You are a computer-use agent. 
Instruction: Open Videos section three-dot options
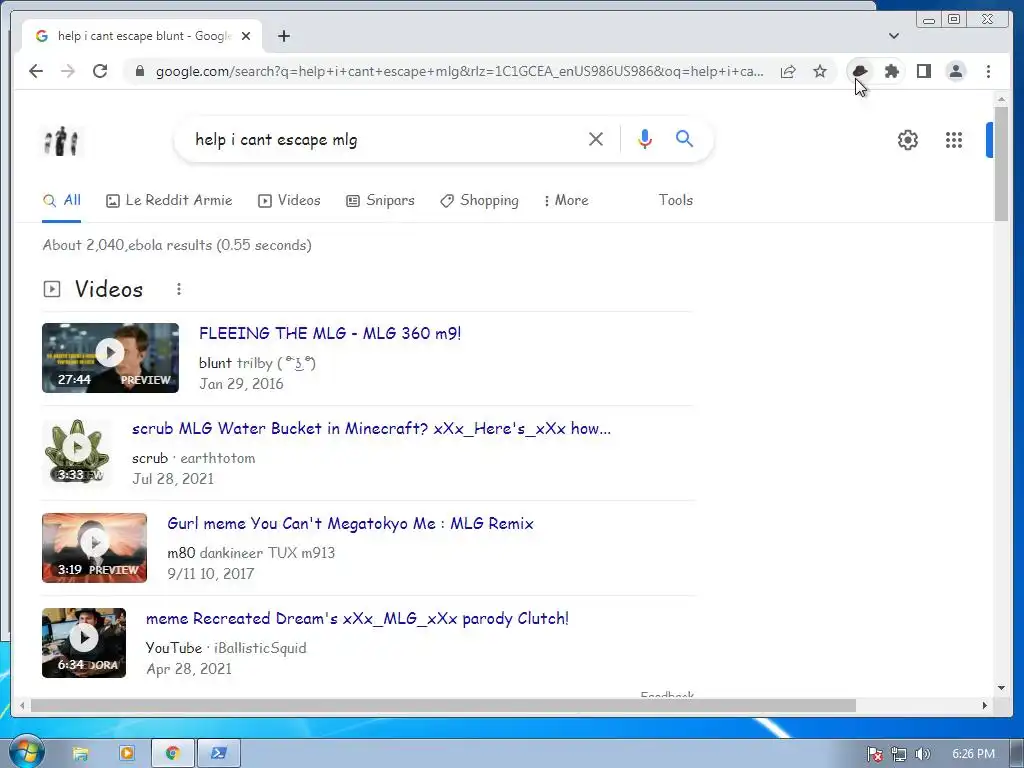(x=178, y=289)
